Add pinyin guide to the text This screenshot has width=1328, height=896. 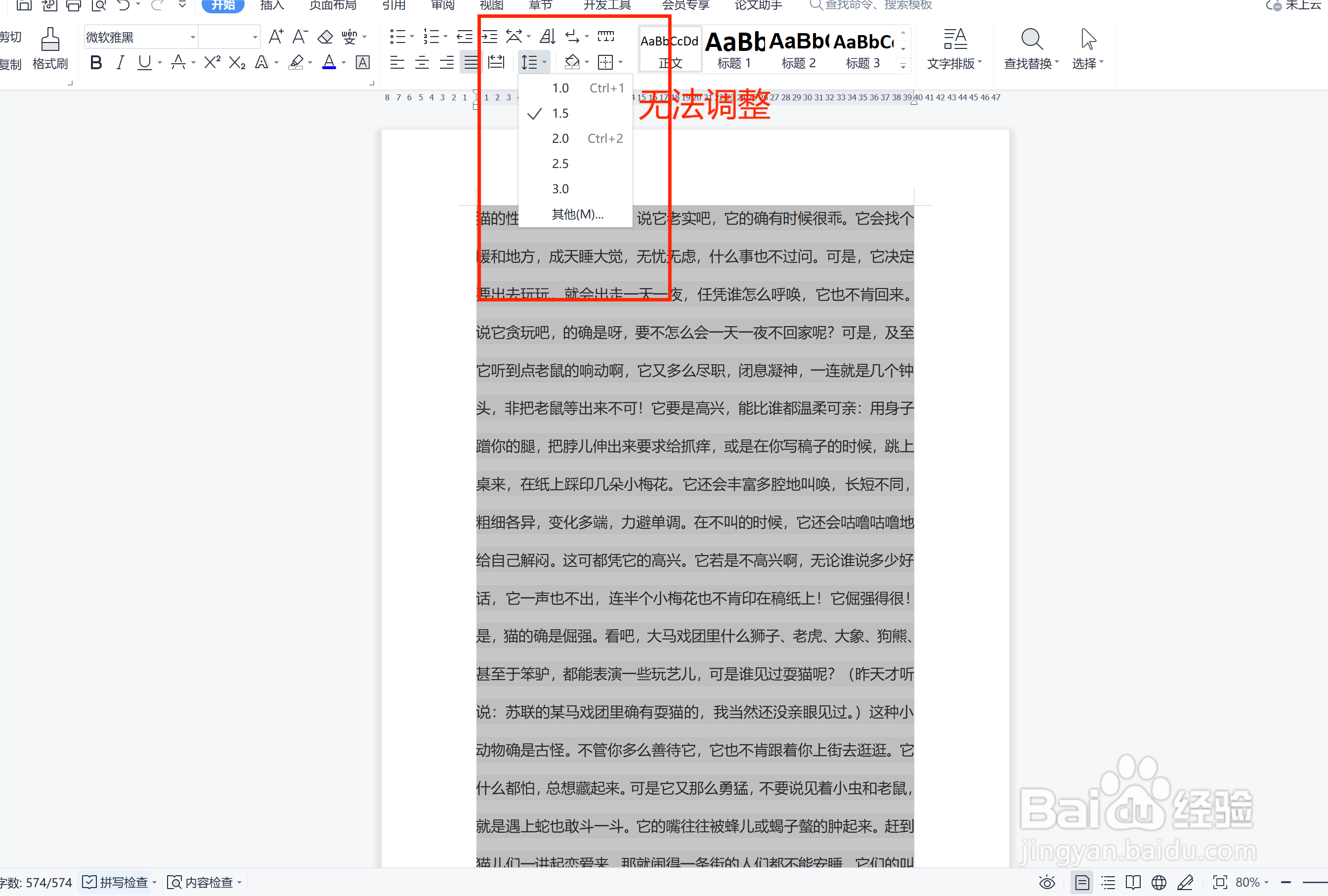coord(350,36)
